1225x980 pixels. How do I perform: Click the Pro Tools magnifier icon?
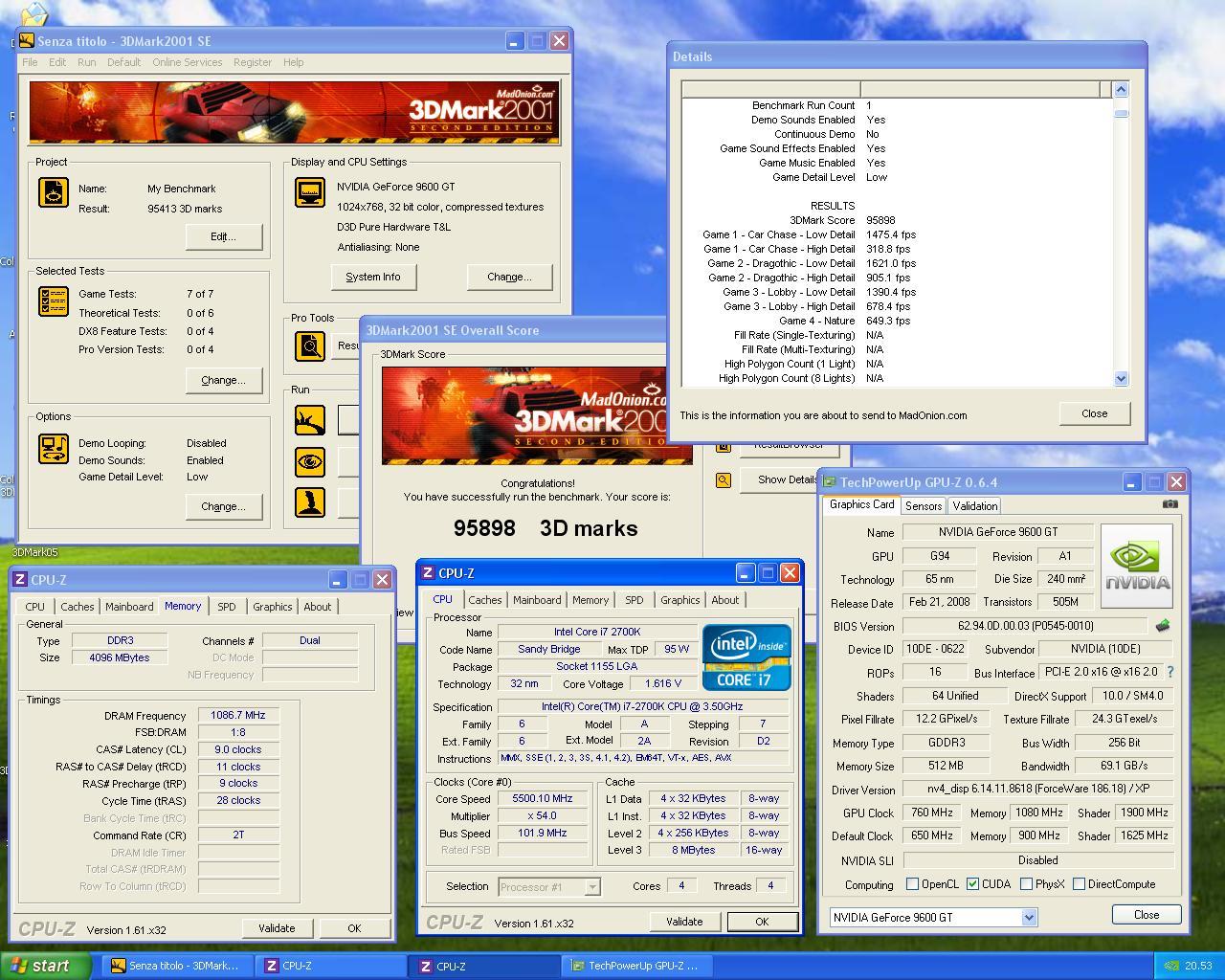[x=310, y=345]
